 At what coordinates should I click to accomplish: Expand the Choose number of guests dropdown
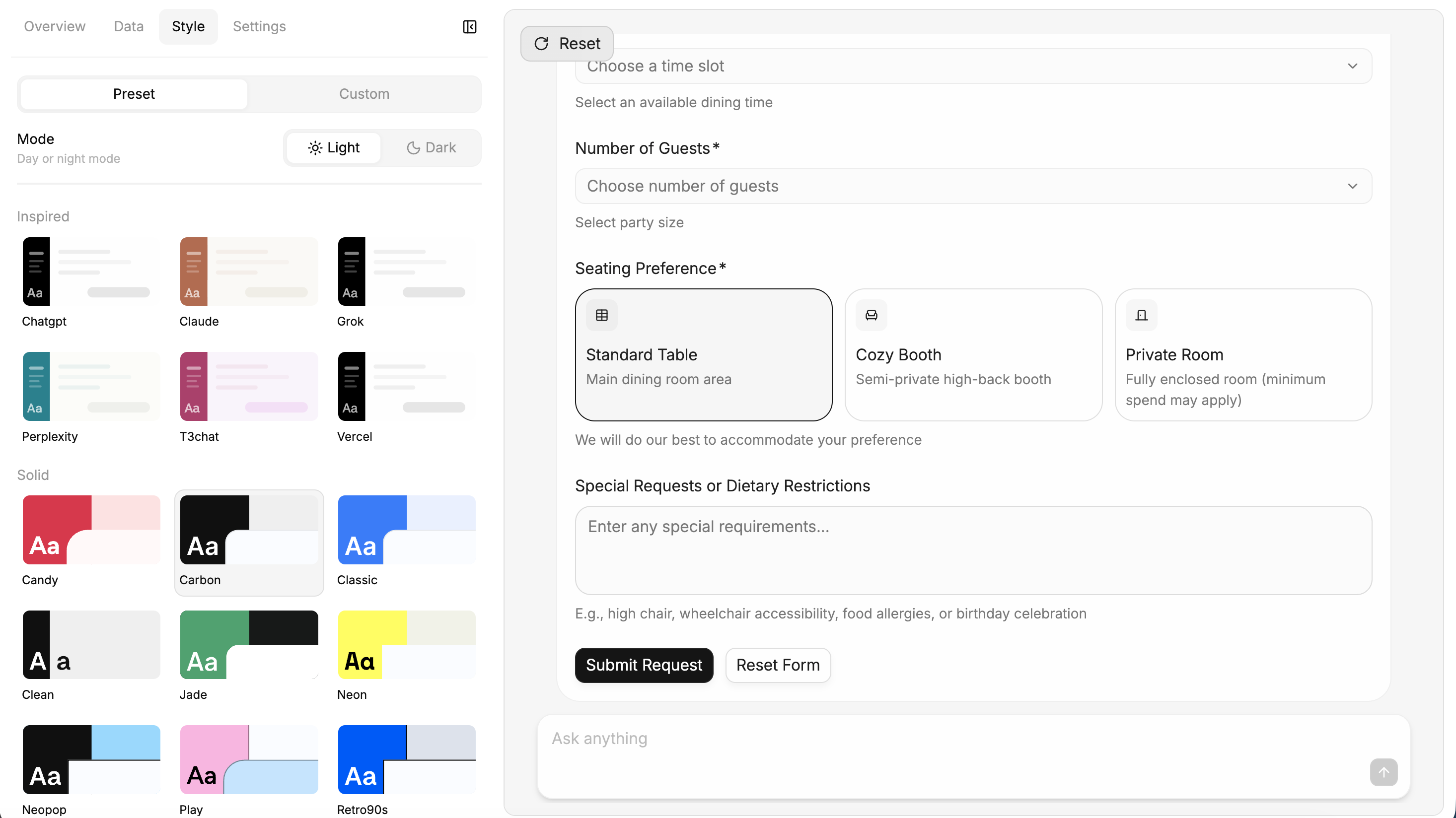[x=973, y=186]
